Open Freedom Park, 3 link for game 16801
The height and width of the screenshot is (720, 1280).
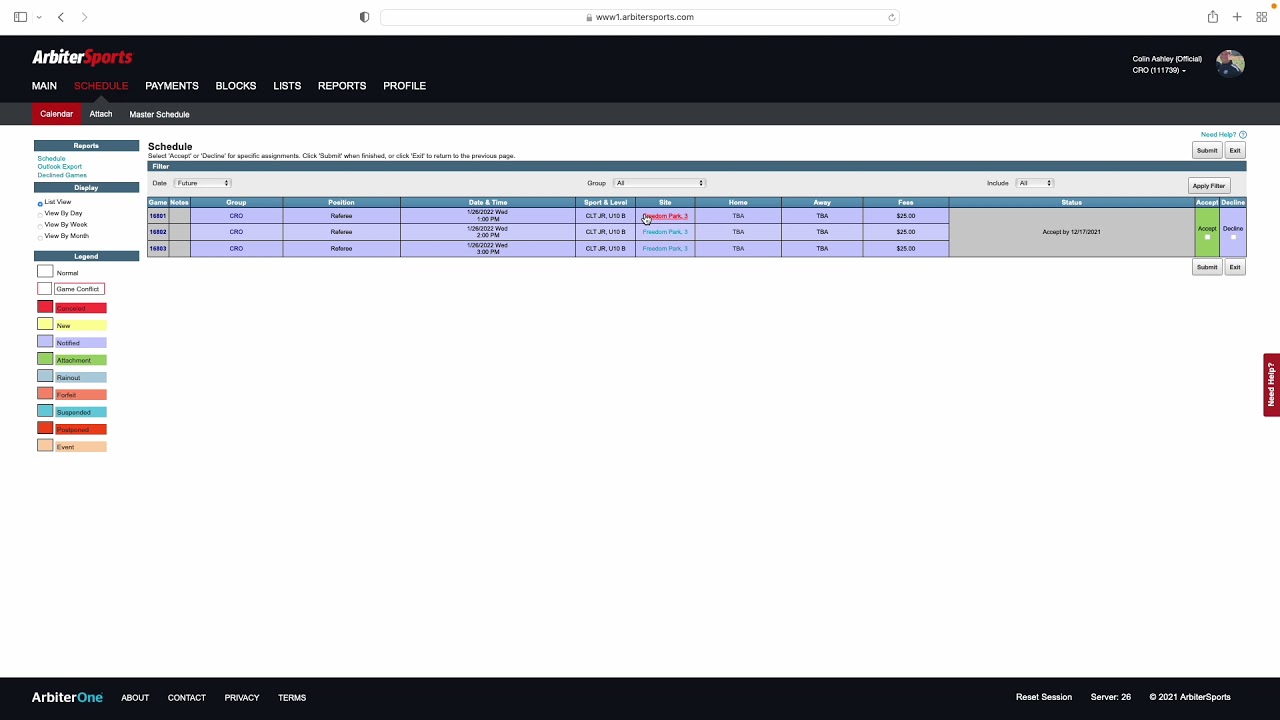tap(665, 216)
